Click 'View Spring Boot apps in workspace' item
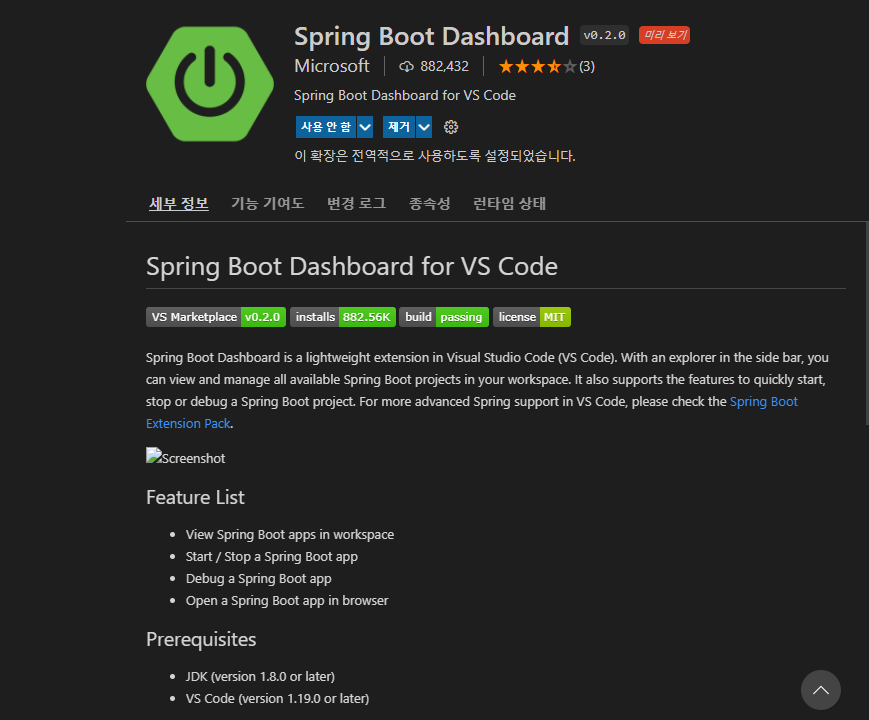This screenshot has height=720, width=869. 290,534
